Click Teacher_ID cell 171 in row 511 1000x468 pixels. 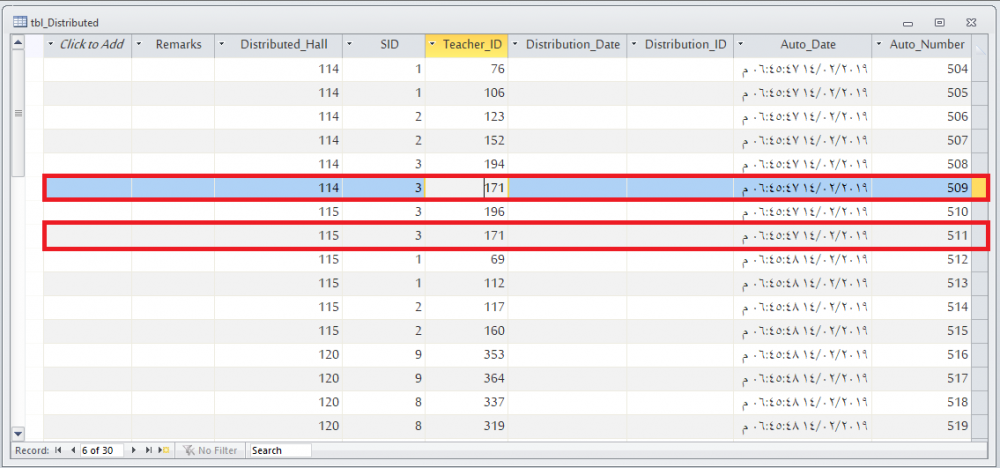[468, 236]
